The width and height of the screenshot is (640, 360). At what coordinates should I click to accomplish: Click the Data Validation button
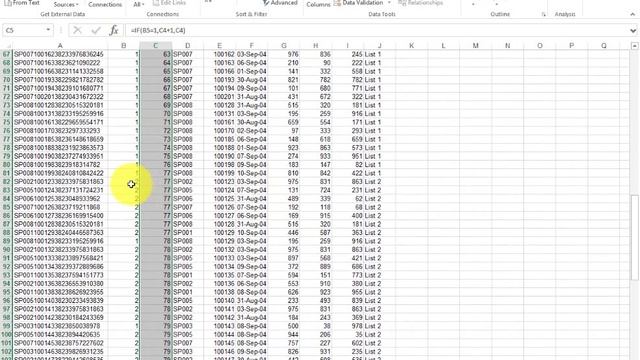point(359,3)
